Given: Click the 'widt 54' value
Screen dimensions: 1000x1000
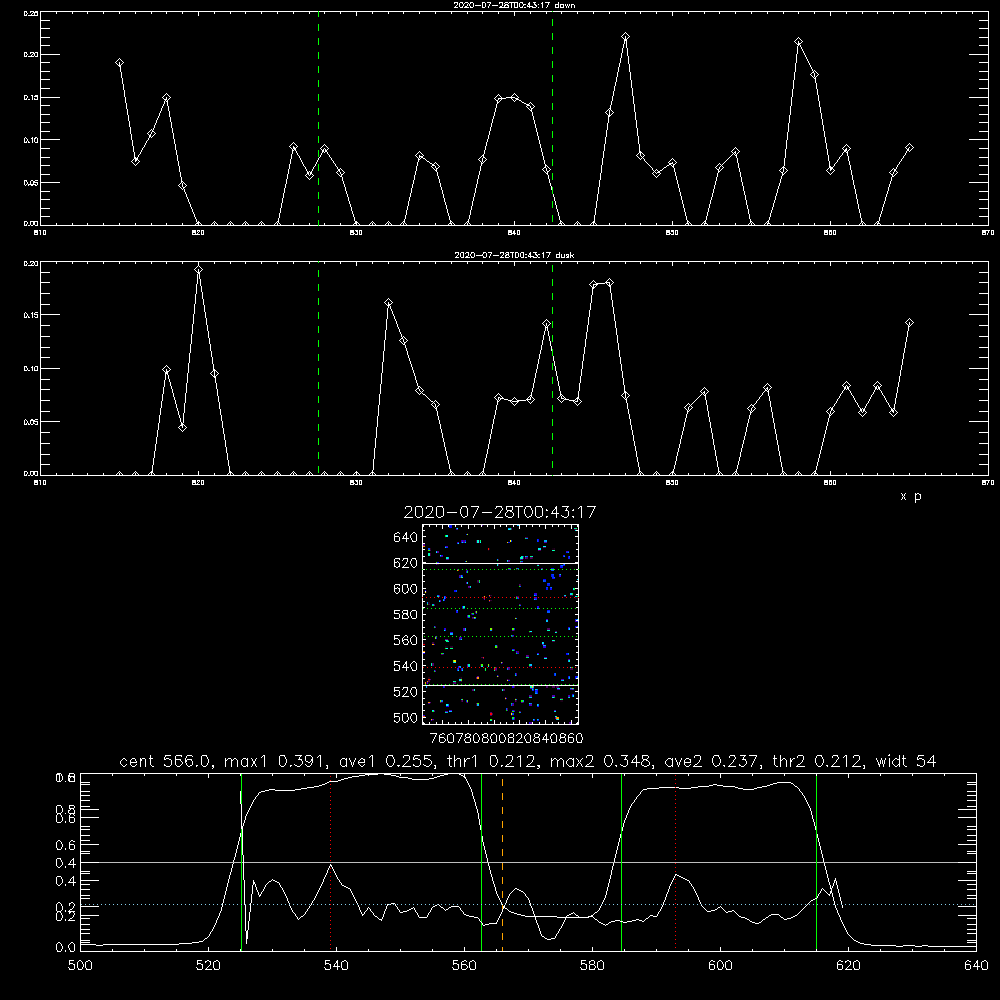Looking at the screenshot, I should 906,761.
